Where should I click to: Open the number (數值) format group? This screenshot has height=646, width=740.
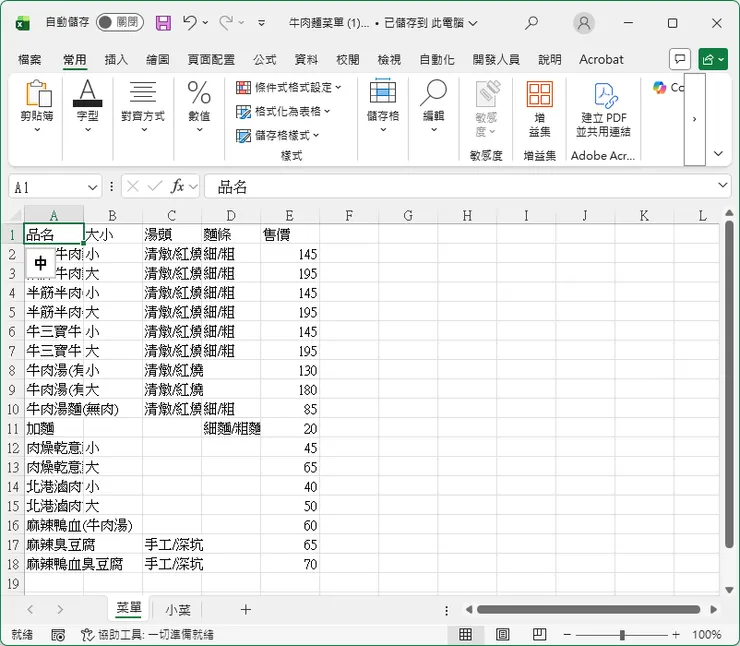[x=199, y=106]
